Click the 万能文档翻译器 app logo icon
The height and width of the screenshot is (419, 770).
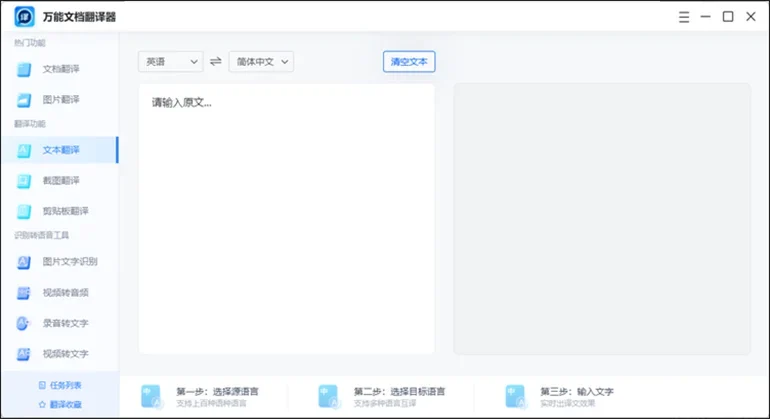24,17
